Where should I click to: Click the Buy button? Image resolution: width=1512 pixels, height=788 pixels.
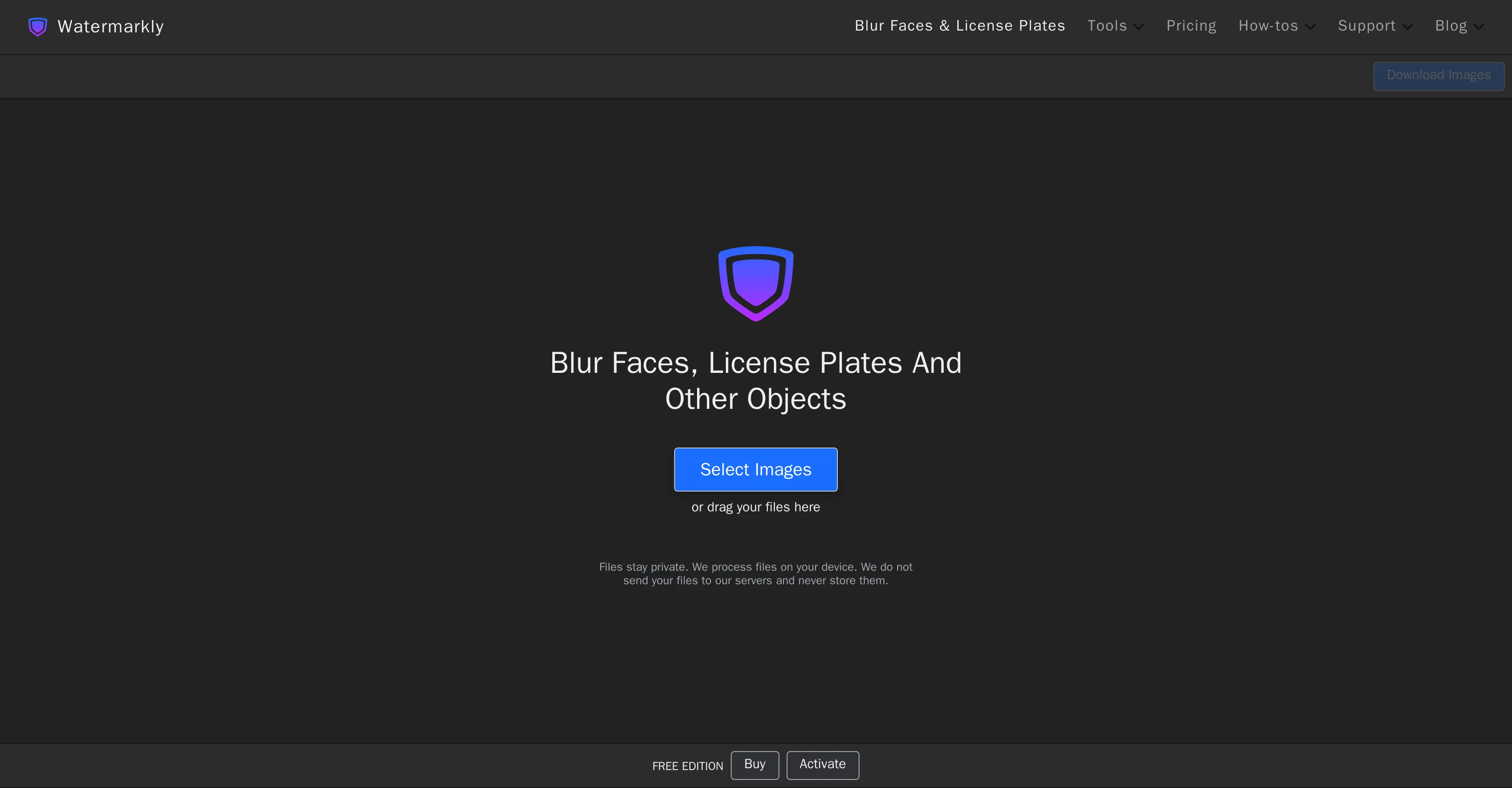[x=755, y=765]
